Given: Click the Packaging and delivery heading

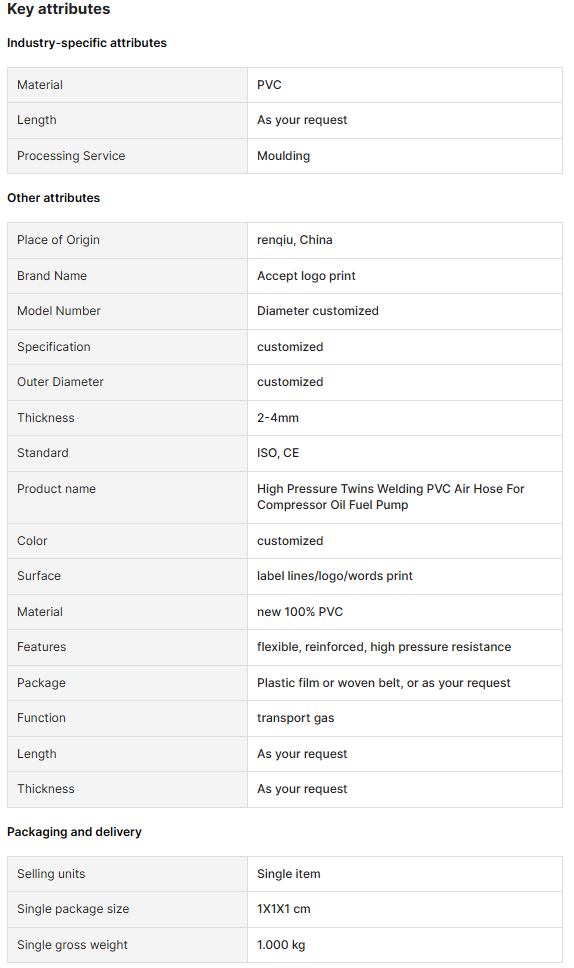Looking at the screenshot, I should tap(74, 832).
